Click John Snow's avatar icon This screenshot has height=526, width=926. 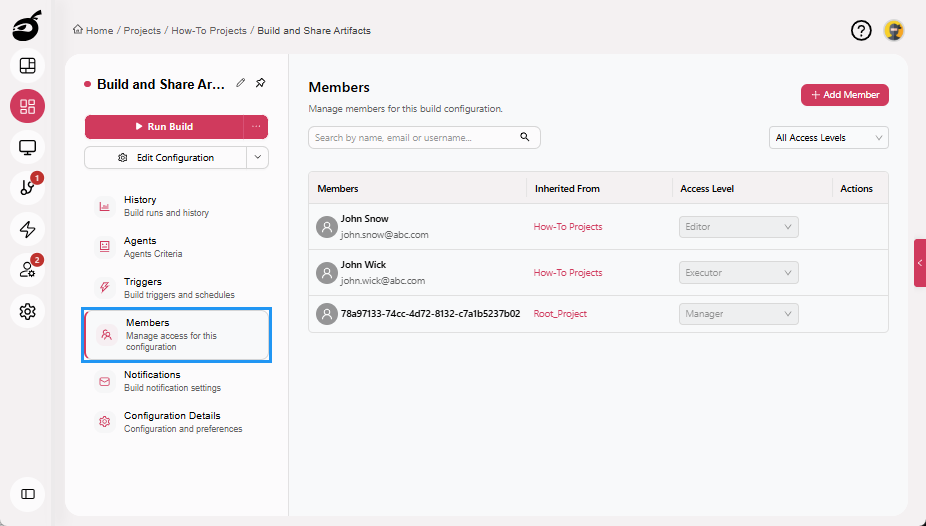click(x=327, y=227)
